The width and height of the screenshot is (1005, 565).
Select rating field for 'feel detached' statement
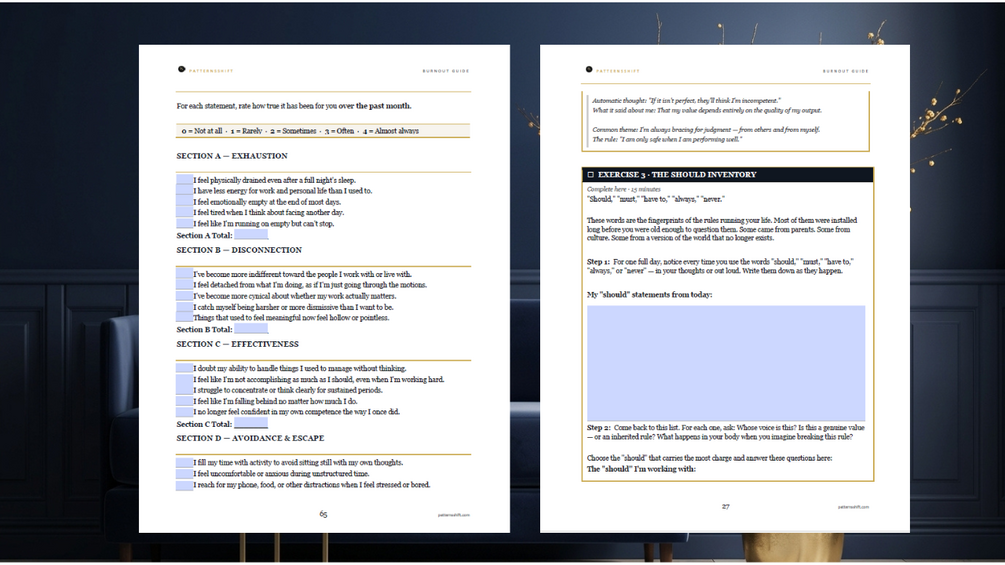(x=185, y=285)
